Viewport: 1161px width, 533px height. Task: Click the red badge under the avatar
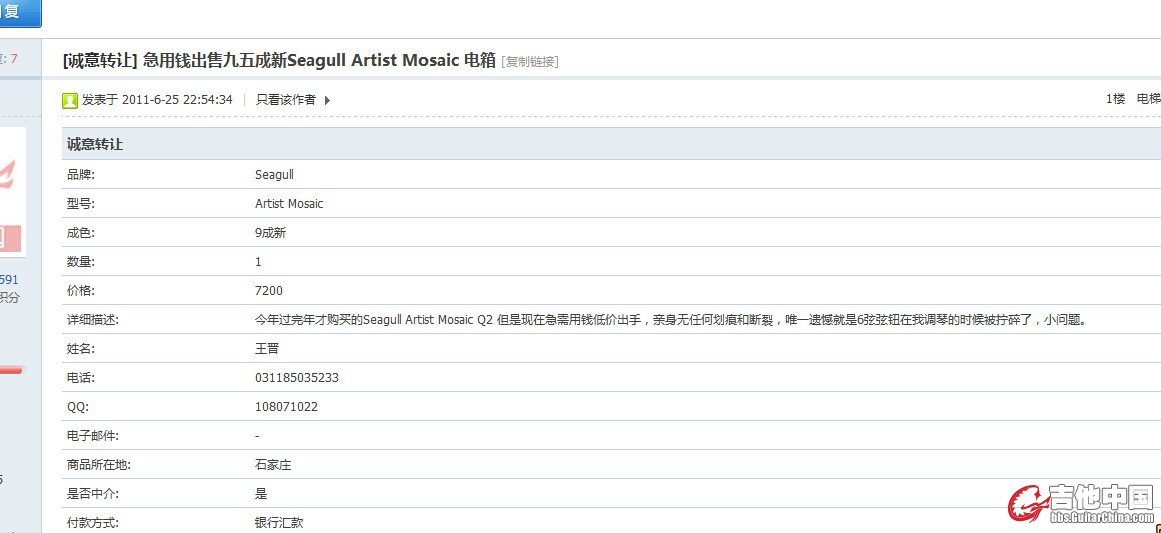10,238
